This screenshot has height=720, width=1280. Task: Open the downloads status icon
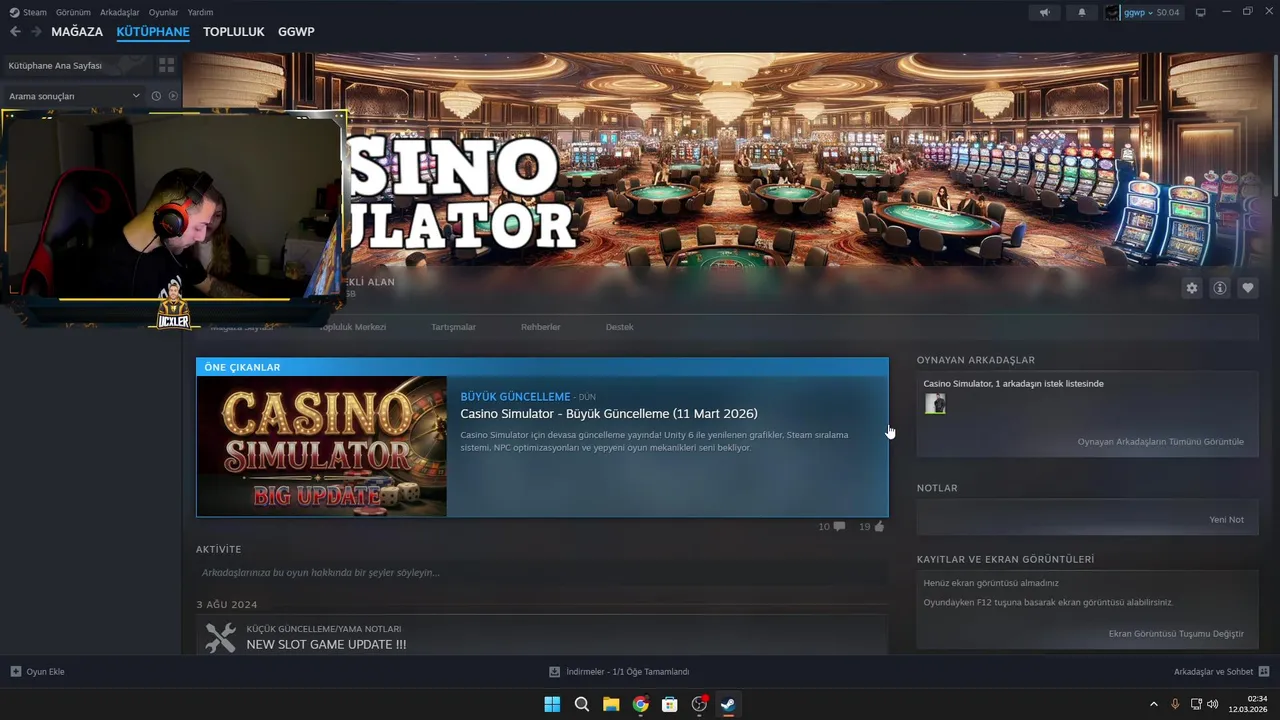[x=554, y=671]
